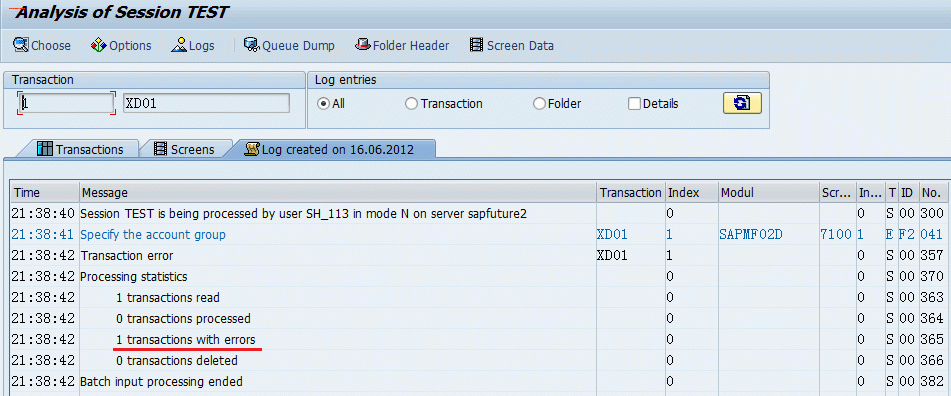
Task: Select the Folder log entries radio
Action: [539, 104]
